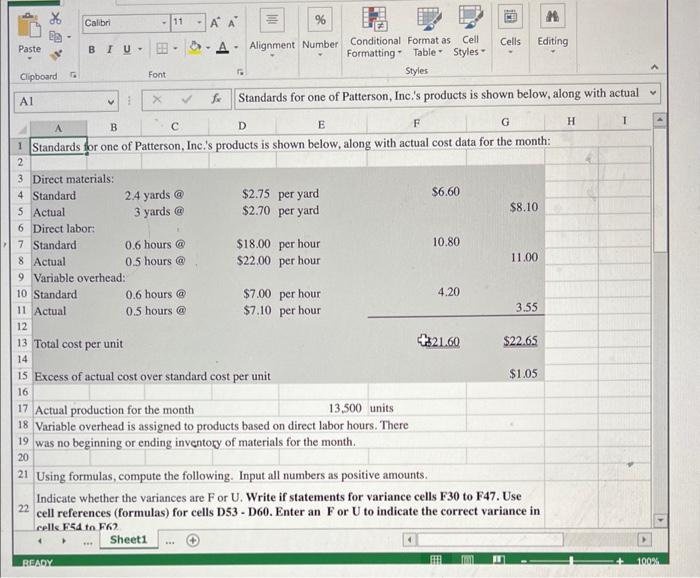Click the Borders icon
700x578 pixels.
pyautogui.click(x=162, y=48)
